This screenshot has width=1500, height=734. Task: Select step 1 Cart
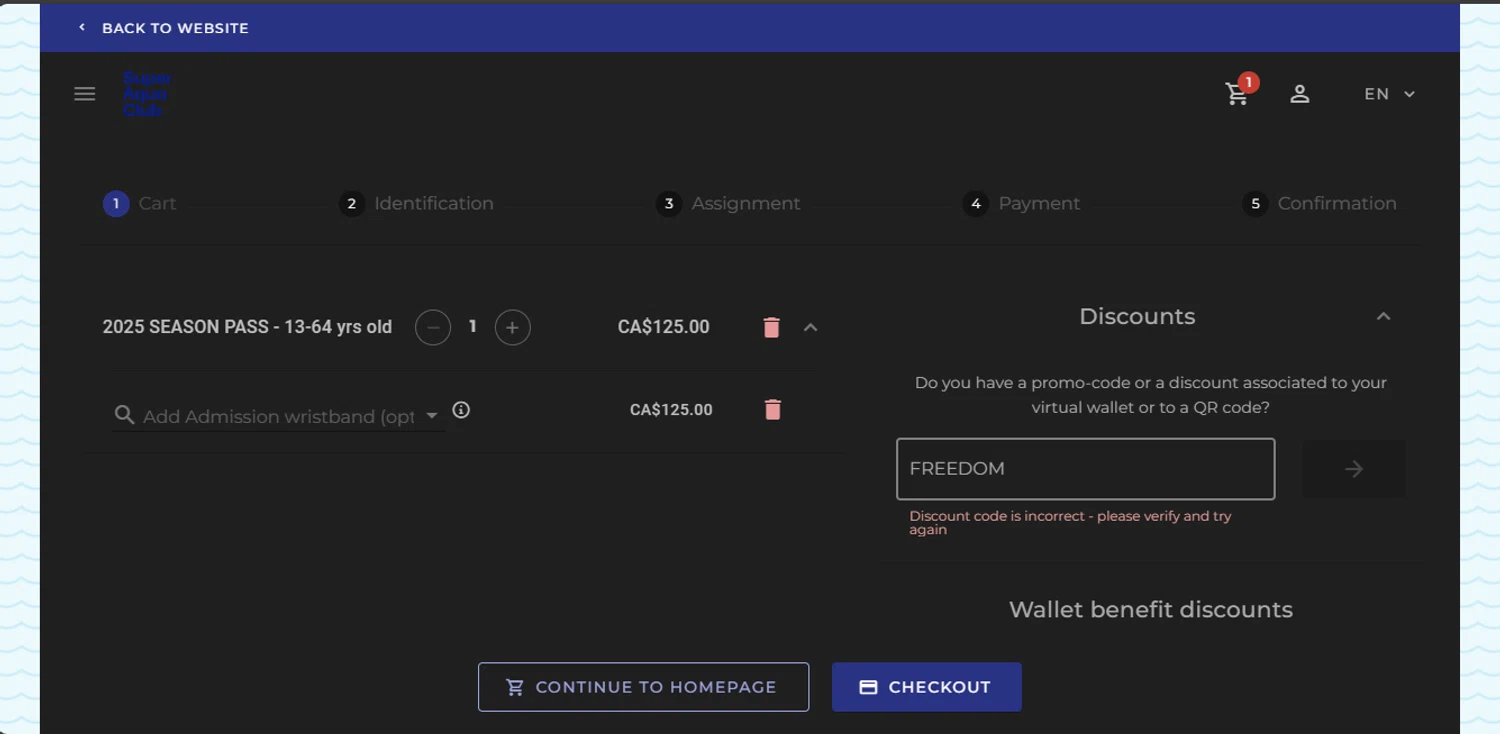(140, 204)
